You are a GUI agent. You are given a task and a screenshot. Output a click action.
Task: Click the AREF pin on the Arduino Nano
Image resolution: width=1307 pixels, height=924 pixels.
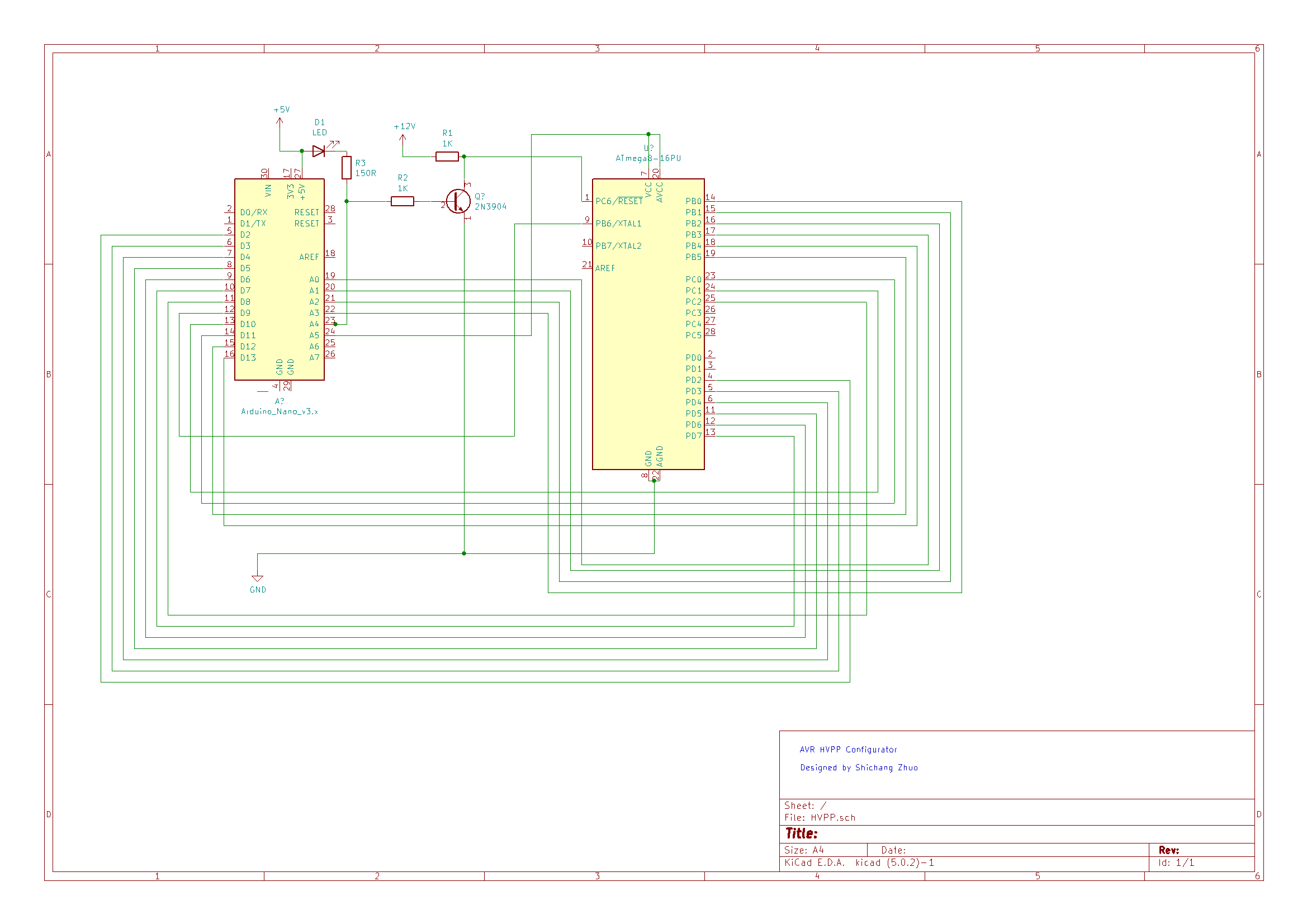coord(309,257)
